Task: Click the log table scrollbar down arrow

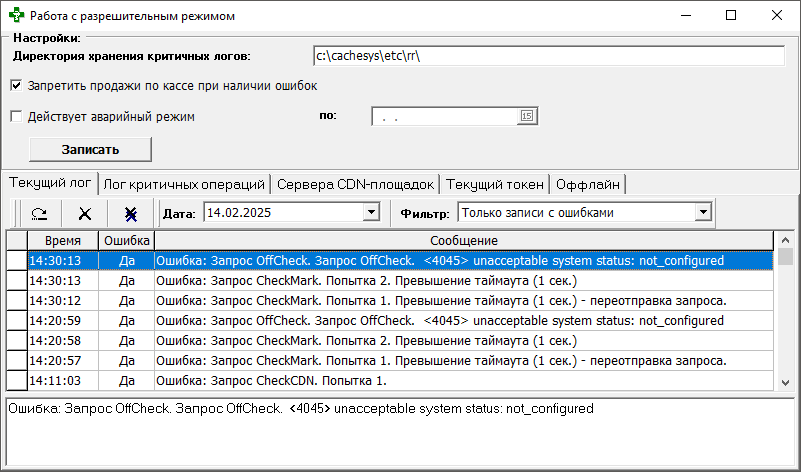Action: [785, 382]
